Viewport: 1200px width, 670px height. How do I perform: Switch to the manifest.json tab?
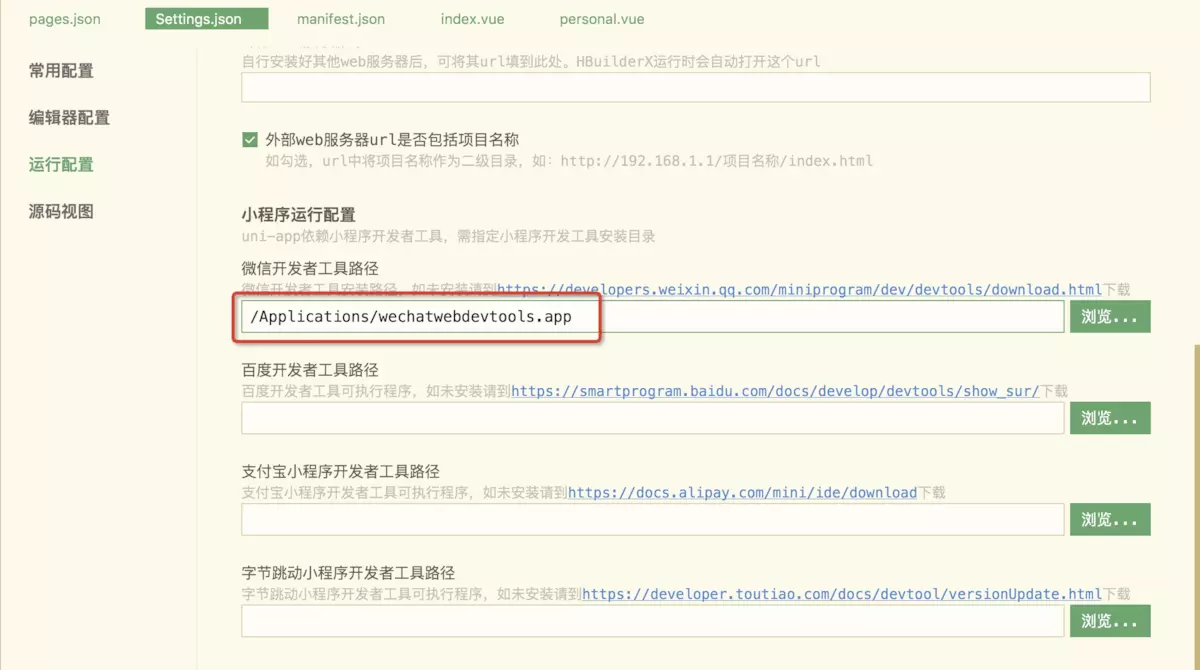[x=341, y=18]
